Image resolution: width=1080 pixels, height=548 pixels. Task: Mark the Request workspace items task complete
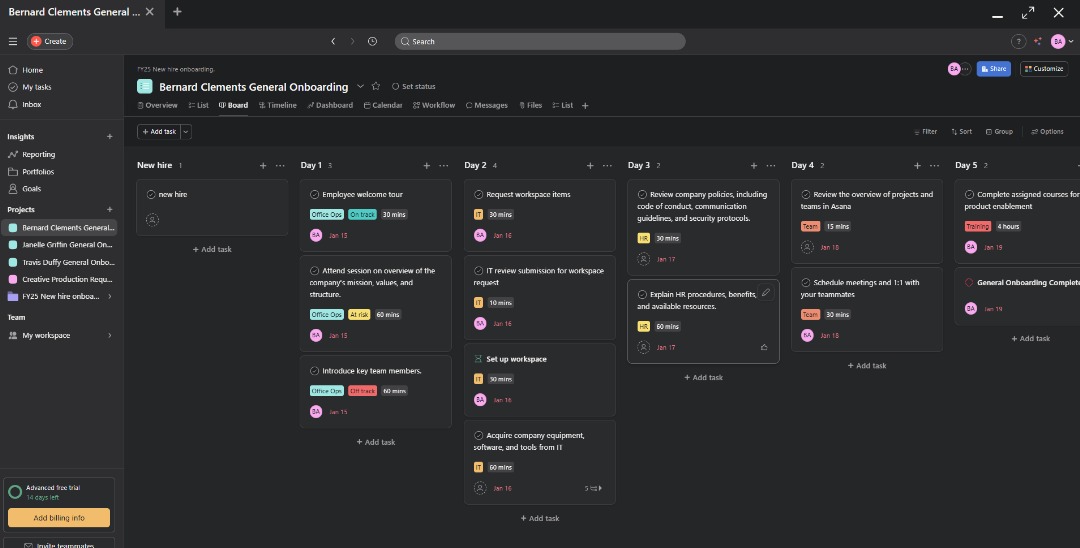pos(479,195)
